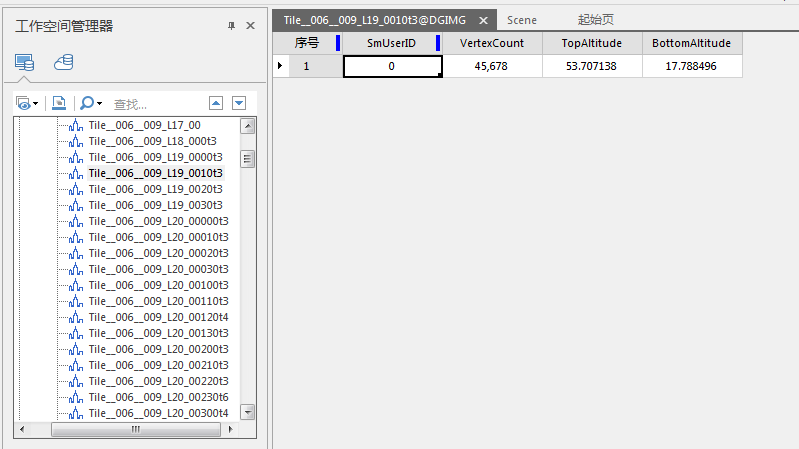The height and width of the screenshot is (449, 799).
Task: Select tree item Tile__006__009_L17_00
Action: (144, 125)
